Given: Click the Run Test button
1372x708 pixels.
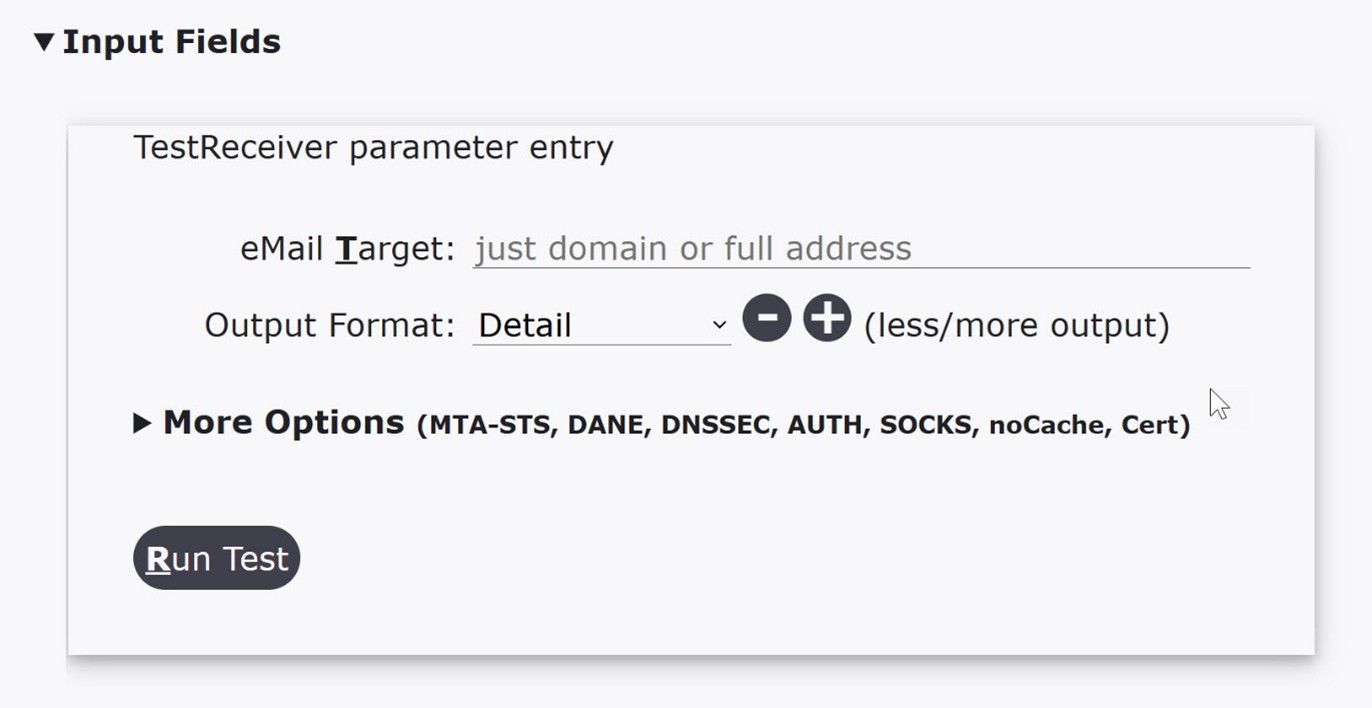Looking at the screenshot, I should (215, 557).
